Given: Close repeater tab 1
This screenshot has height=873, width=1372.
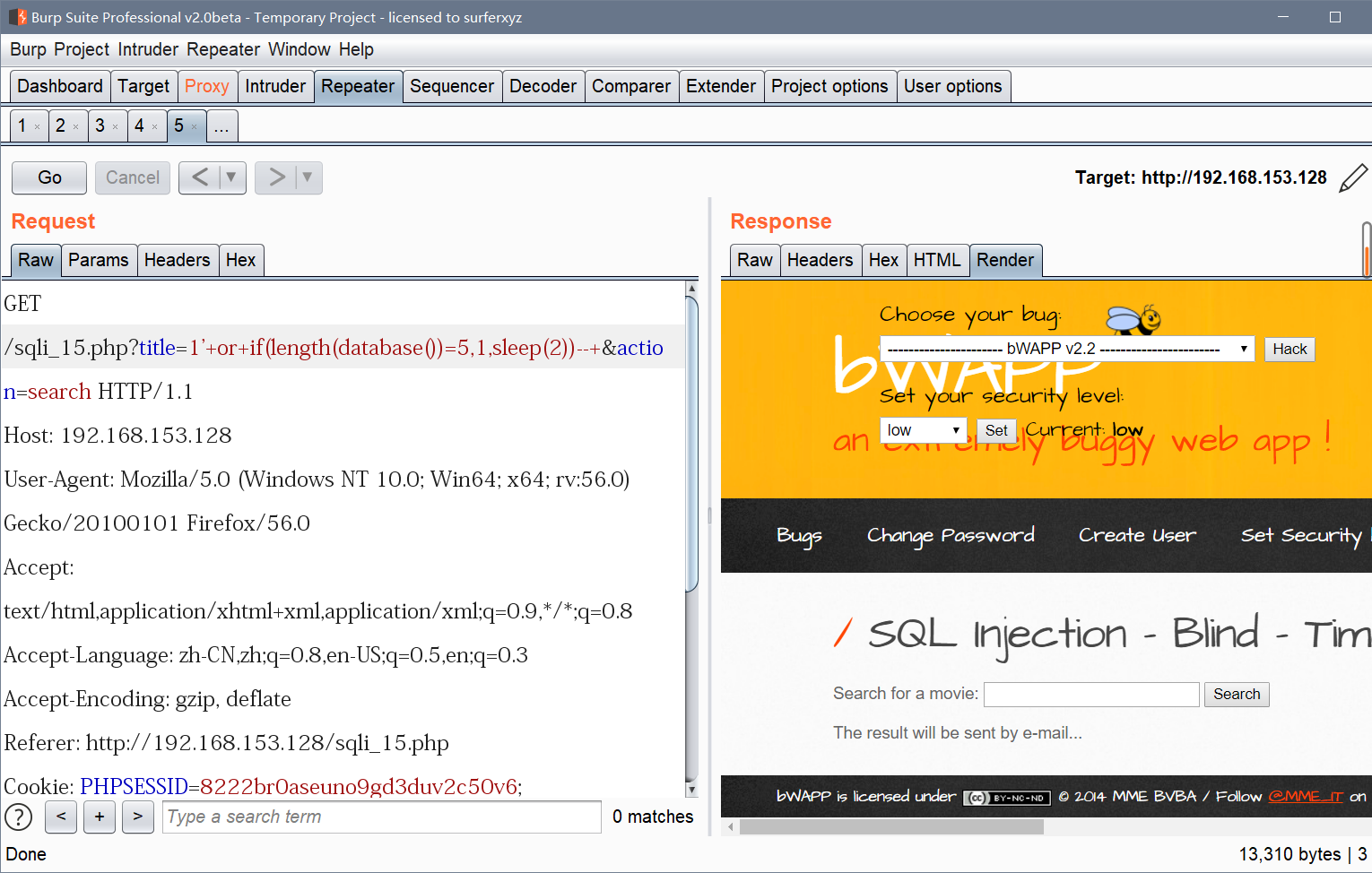Looking at the screenshot, I should click(x=37, y=126).
